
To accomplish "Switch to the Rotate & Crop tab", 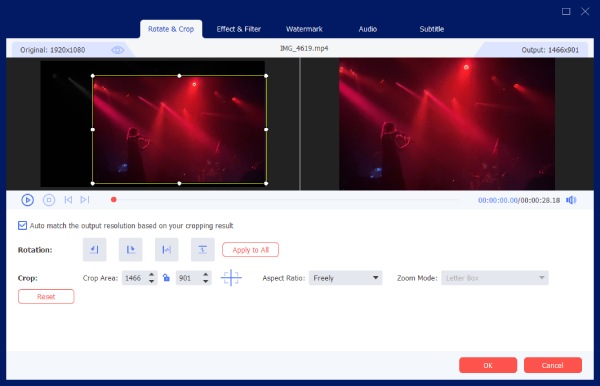I will pyautogui.click(x=171, y=29).
